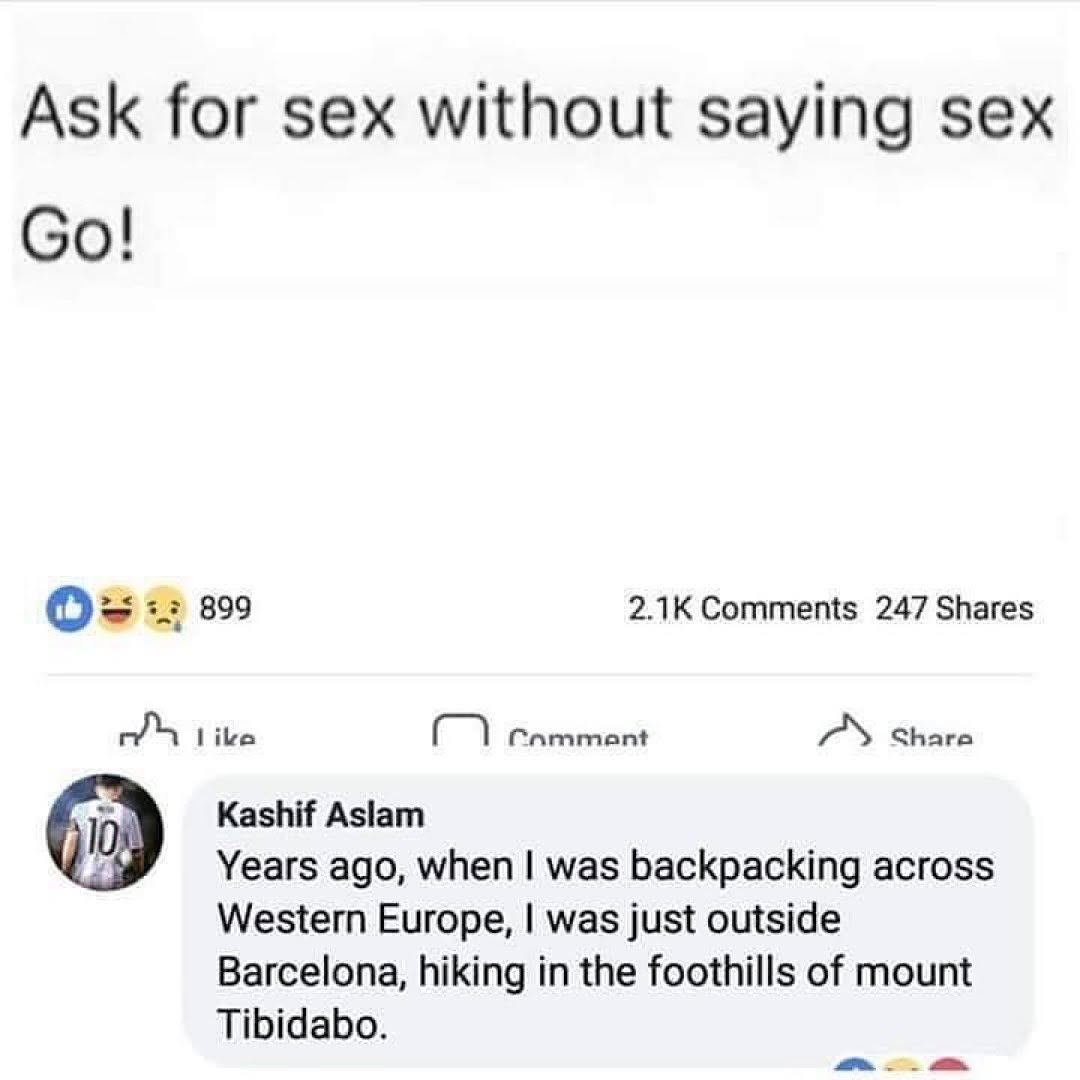The width and height of the screenshot is (1080, 1080).
Task: Tap the Share button label
Action: pyautogui.click(x=931, y=740)
